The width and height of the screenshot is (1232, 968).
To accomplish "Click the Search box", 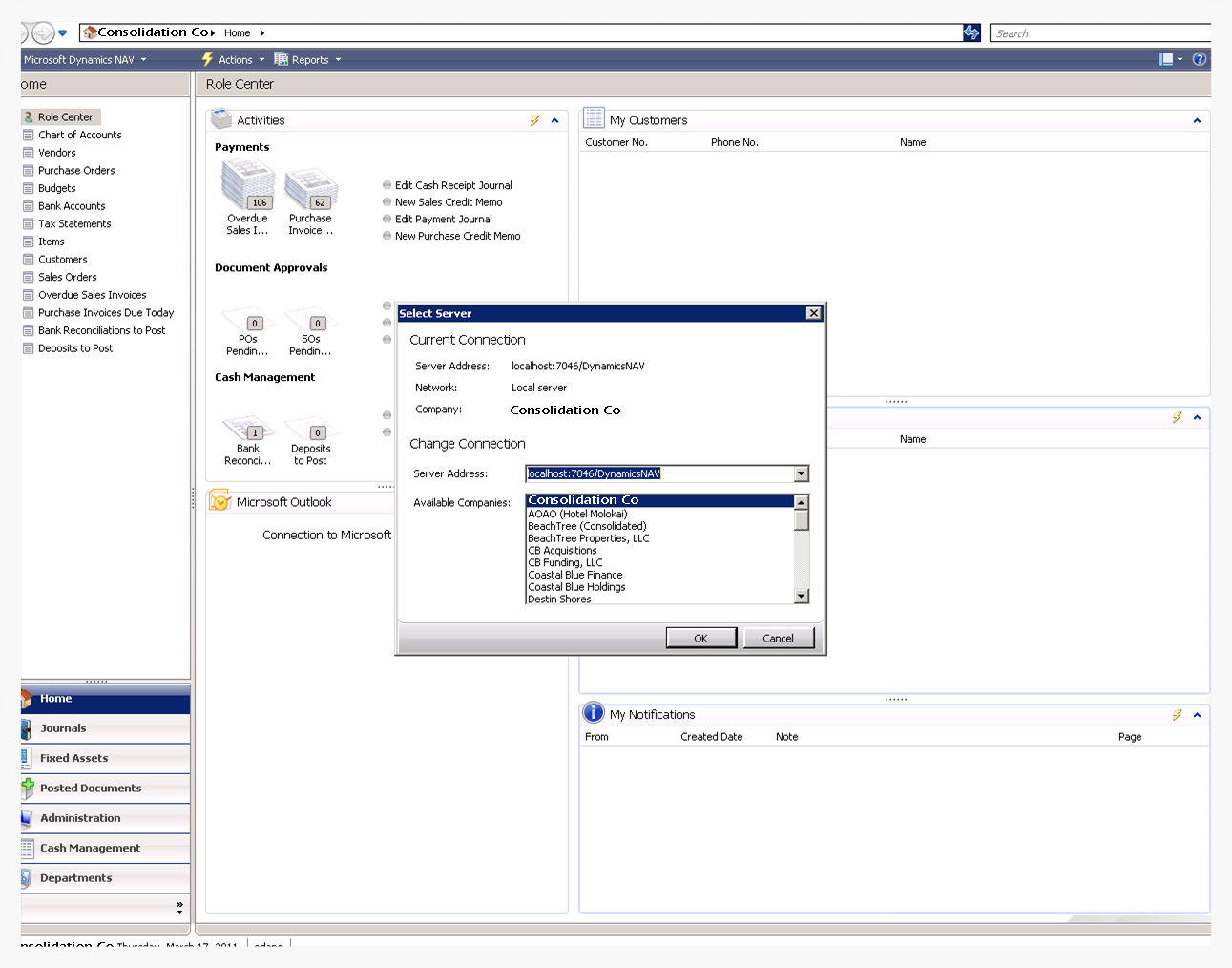I will pyautogui.click(x=1100, y=33).
